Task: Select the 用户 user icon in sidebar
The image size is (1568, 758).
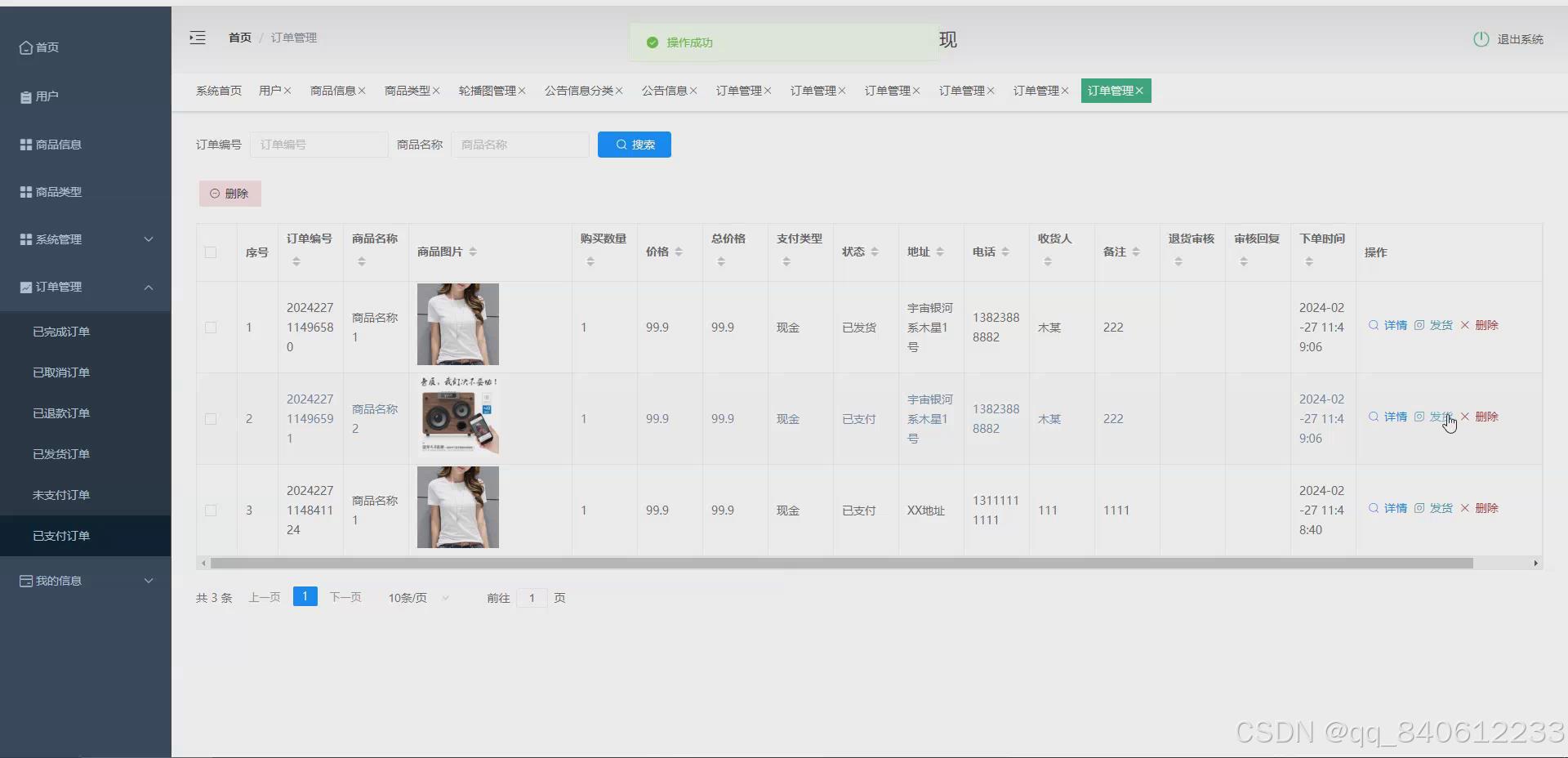Action: pos(27,96)
